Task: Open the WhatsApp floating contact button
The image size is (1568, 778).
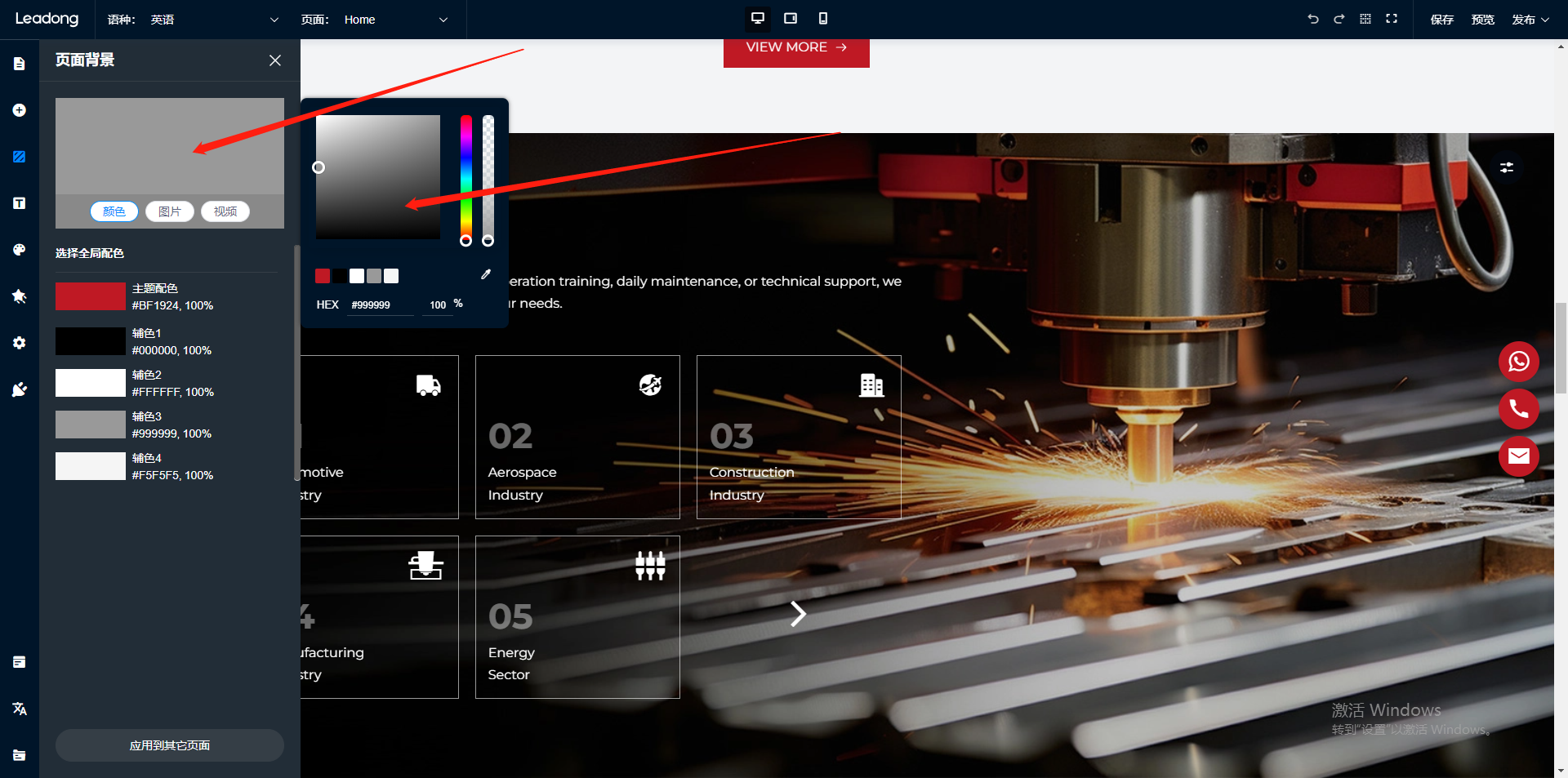Action: (1518, 361)
